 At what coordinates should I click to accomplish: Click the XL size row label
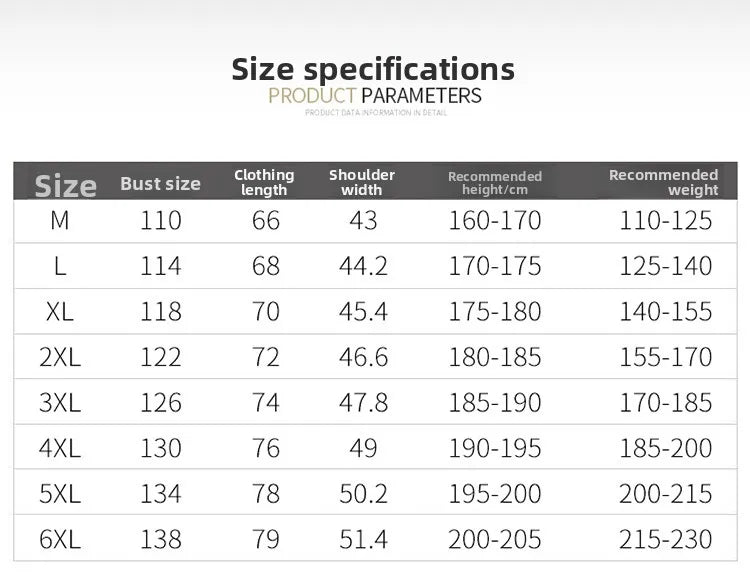pyautogui.click(x=60, y=312)
